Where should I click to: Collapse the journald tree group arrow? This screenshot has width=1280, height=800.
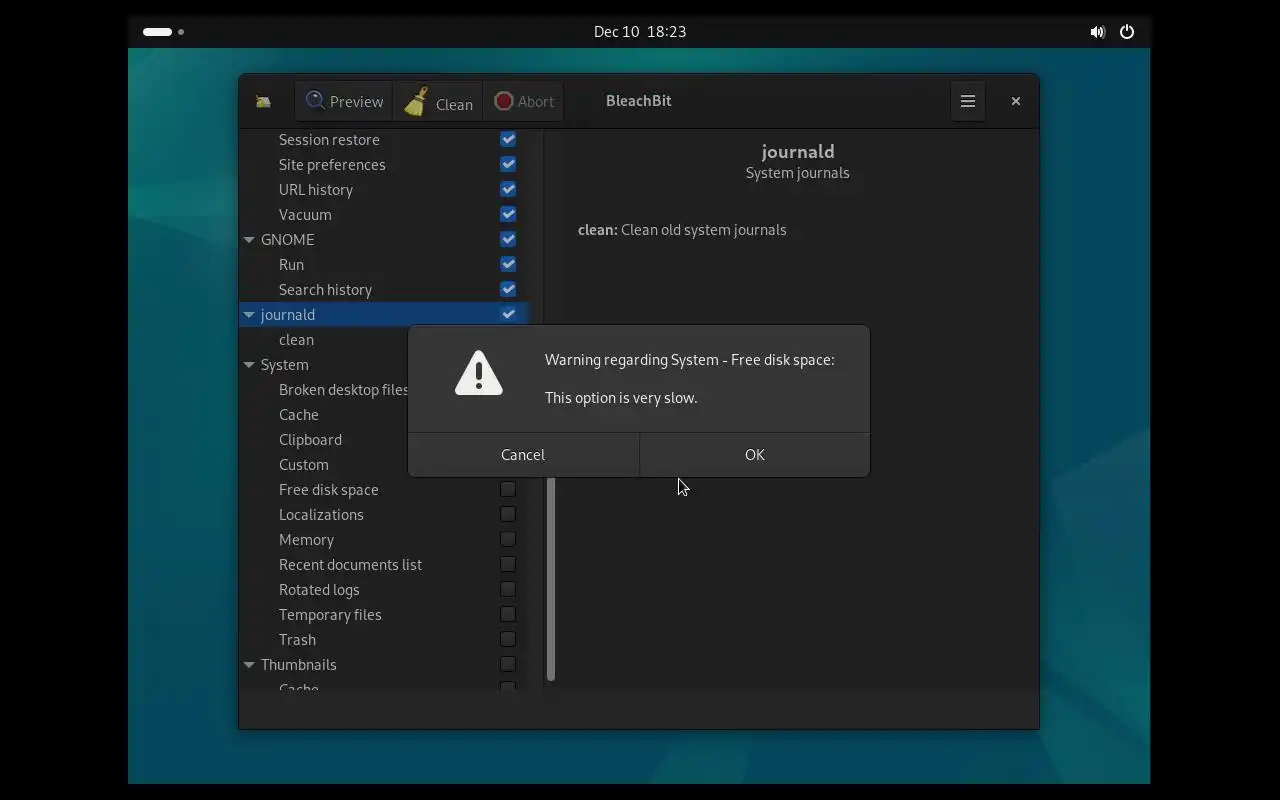(x=249, y=315)
